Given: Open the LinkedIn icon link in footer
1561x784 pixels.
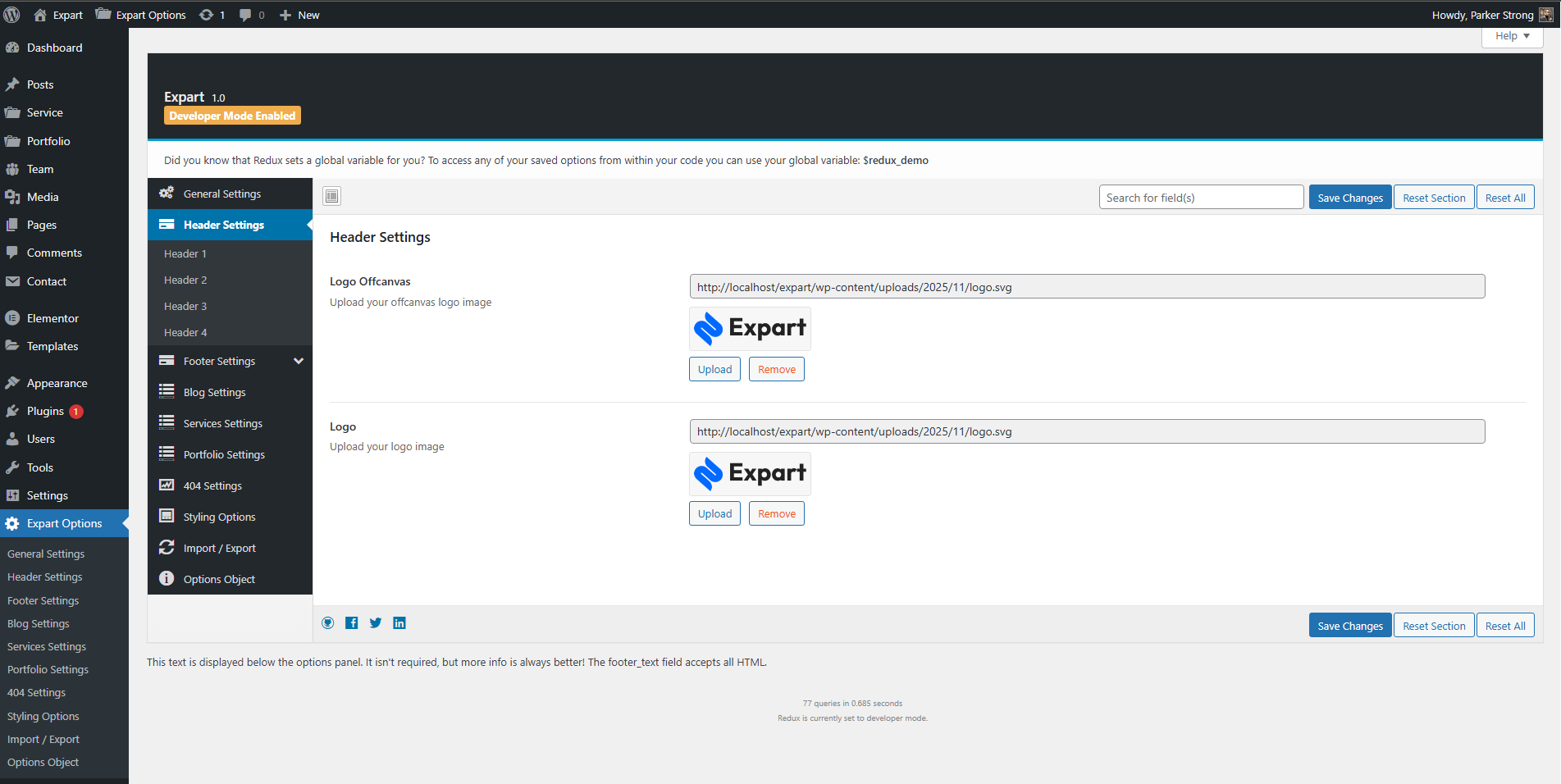Looking at the screenshot, I should point(399,623).
